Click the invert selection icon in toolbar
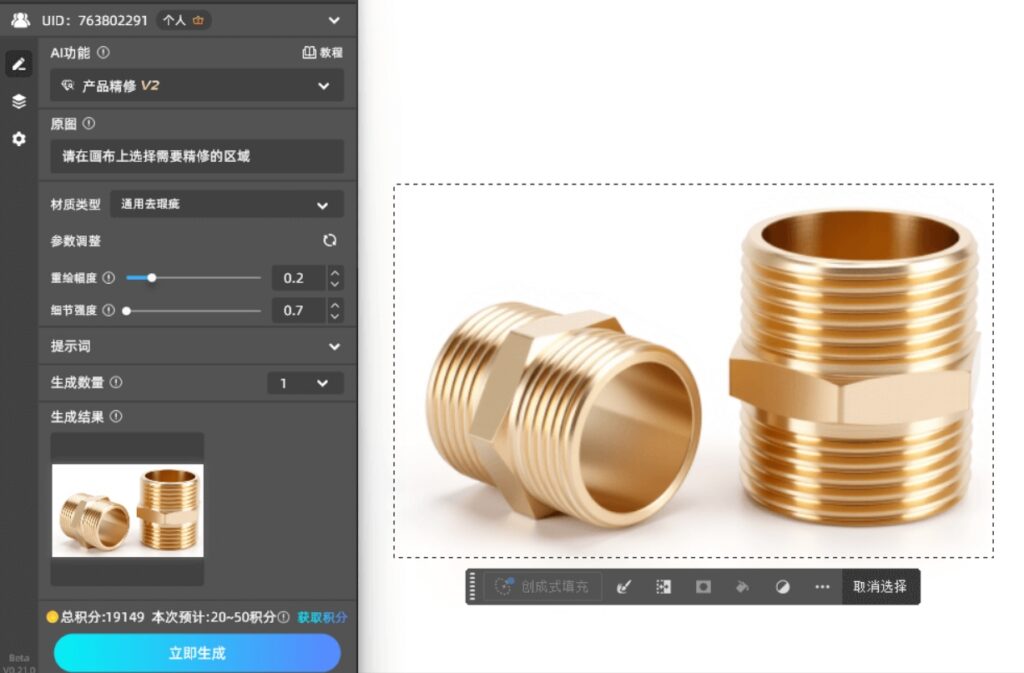 click(x=663, y=587)
